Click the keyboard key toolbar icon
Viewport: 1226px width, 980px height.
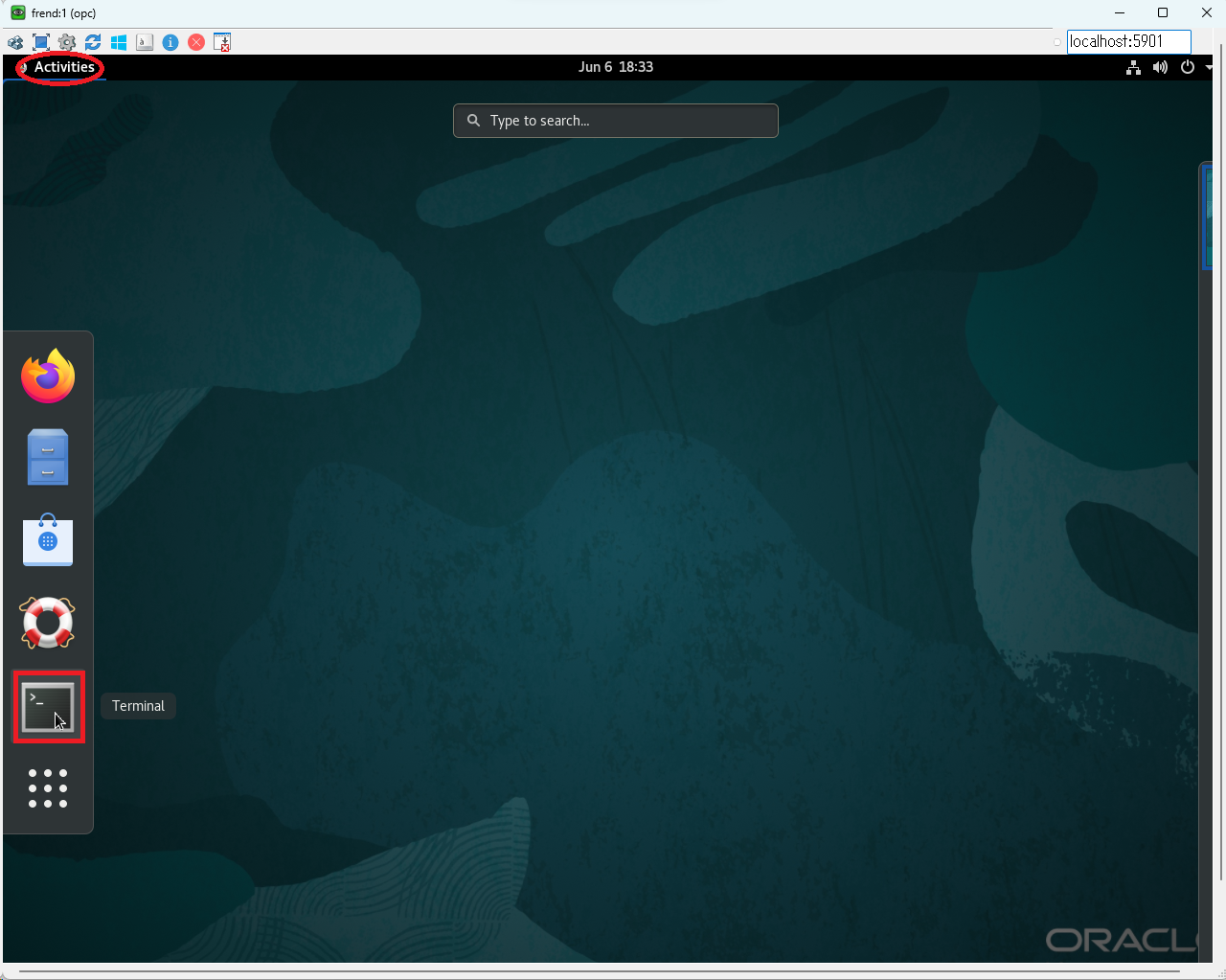pyautogui.click(x=145, y=42)
